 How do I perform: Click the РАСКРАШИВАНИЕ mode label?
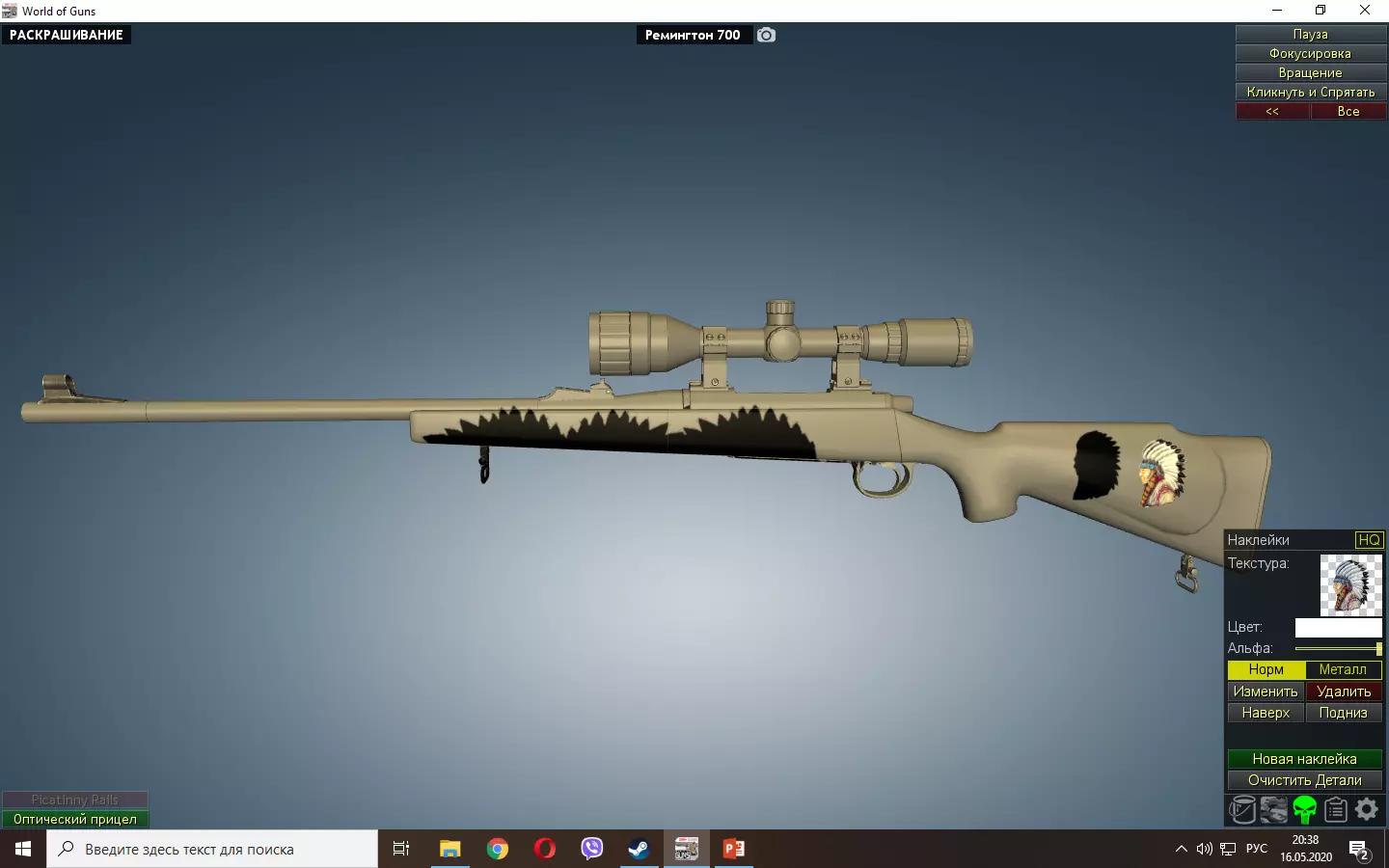(67, 35)
